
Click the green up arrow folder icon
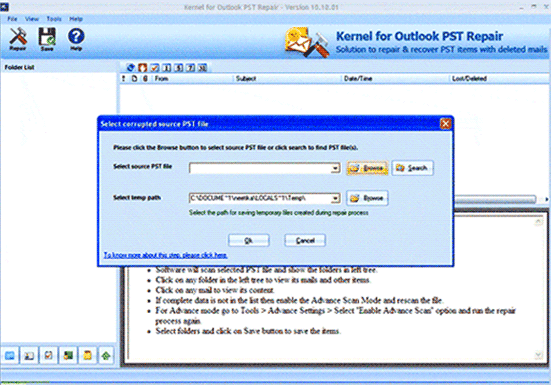(106, 355)
